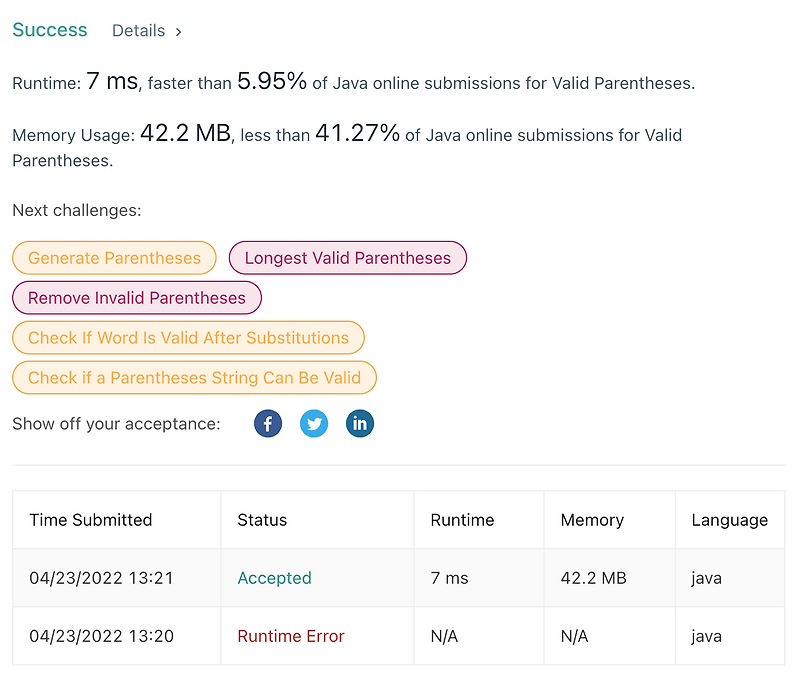
Task: Click the Memory column header
Action: [x=592, y=520]
